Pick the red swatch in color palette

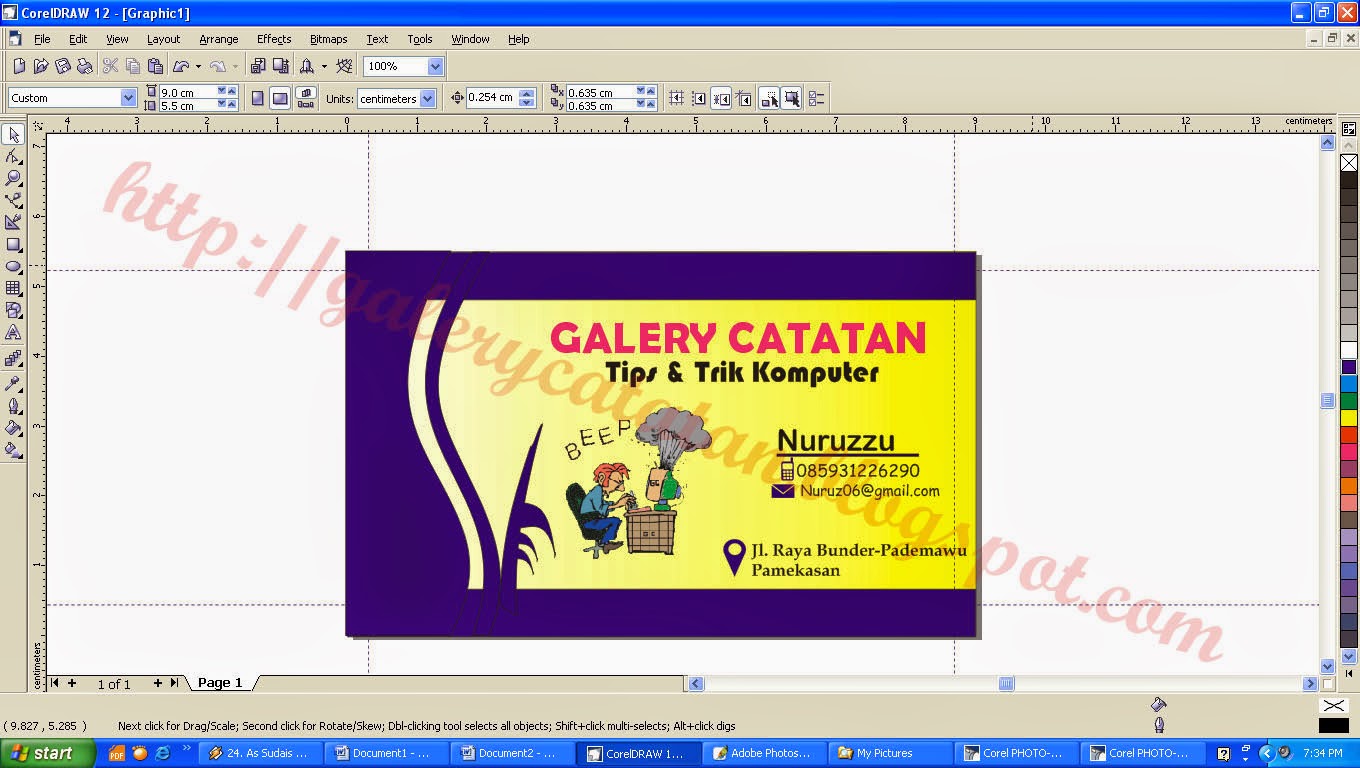pos(1349,435)
